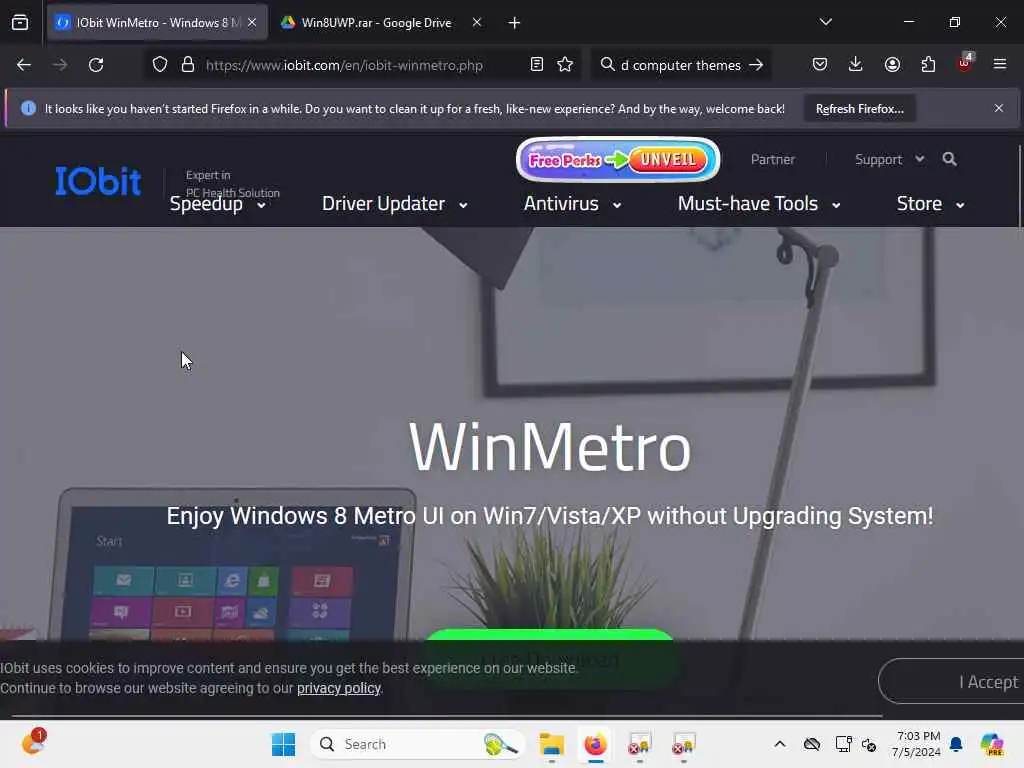Viewport: 1024px width, 768px height.
Task: Open the extensions puzzle icon
Action: coord(928,64)
